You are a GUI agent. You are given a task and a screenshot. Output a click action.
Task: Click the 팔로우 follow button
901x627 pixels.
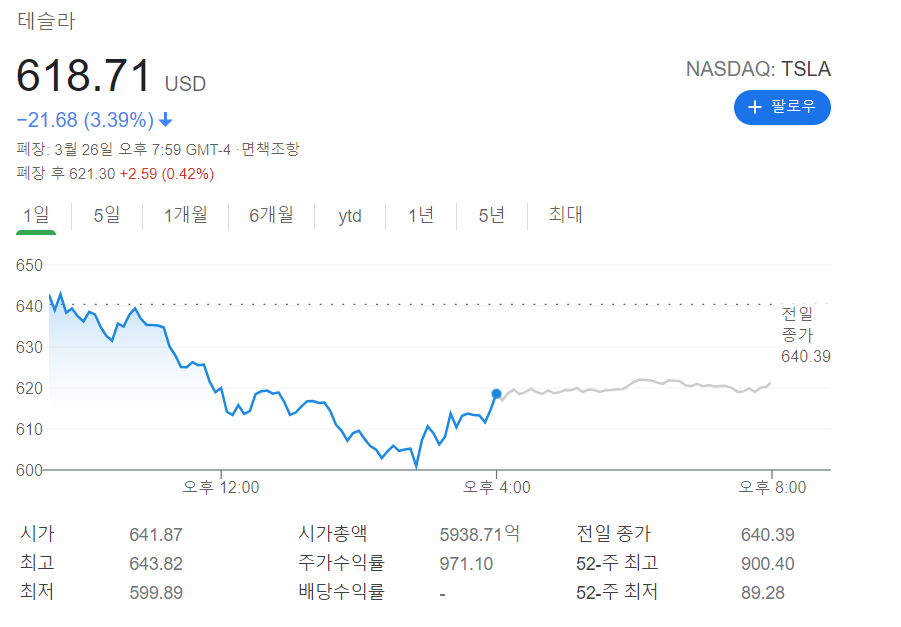[x=781, y=107]
